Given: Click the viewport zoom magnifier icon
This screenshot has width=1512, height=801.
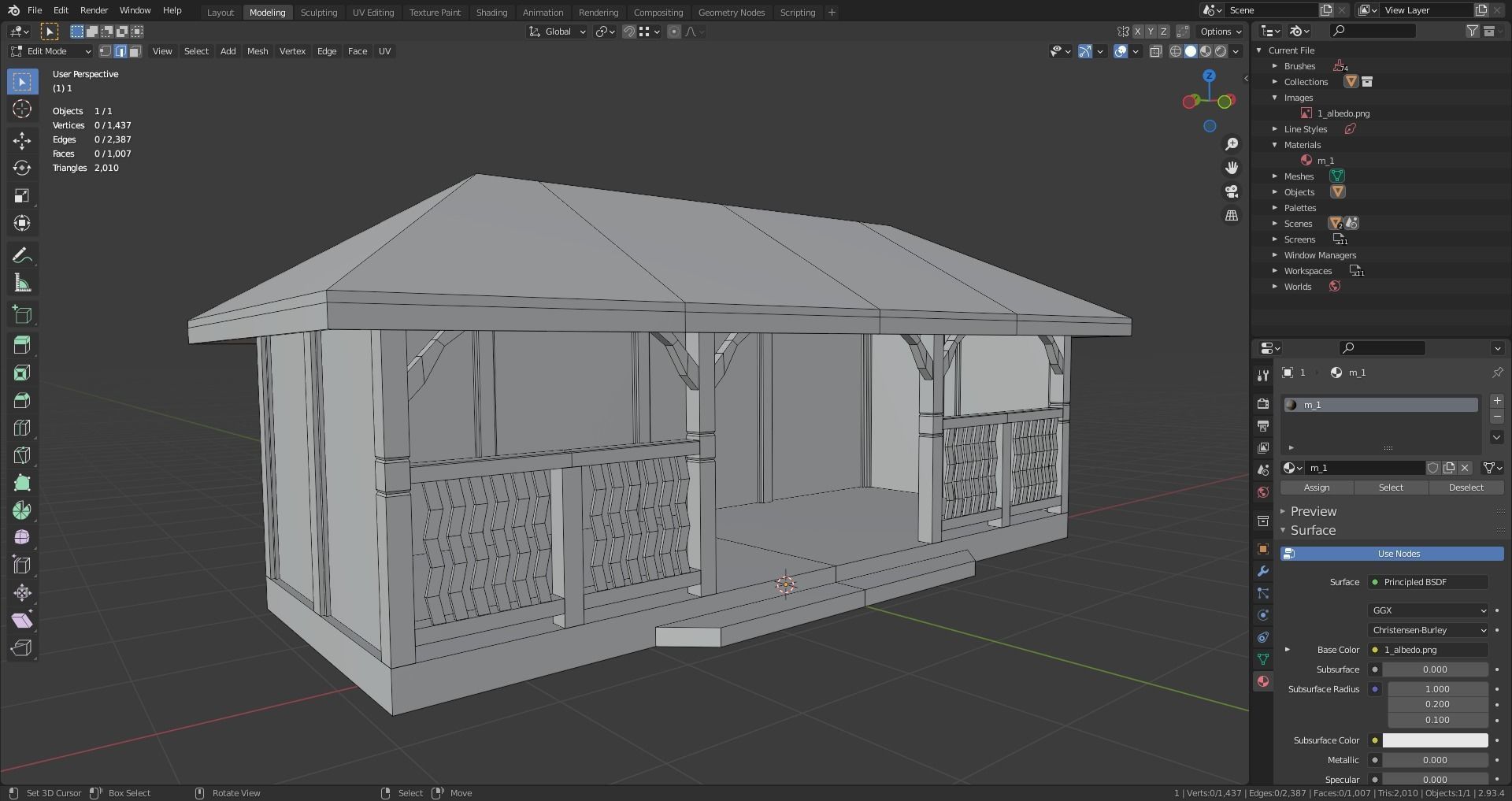Looking at the screenshot, I should (1232, 143).
